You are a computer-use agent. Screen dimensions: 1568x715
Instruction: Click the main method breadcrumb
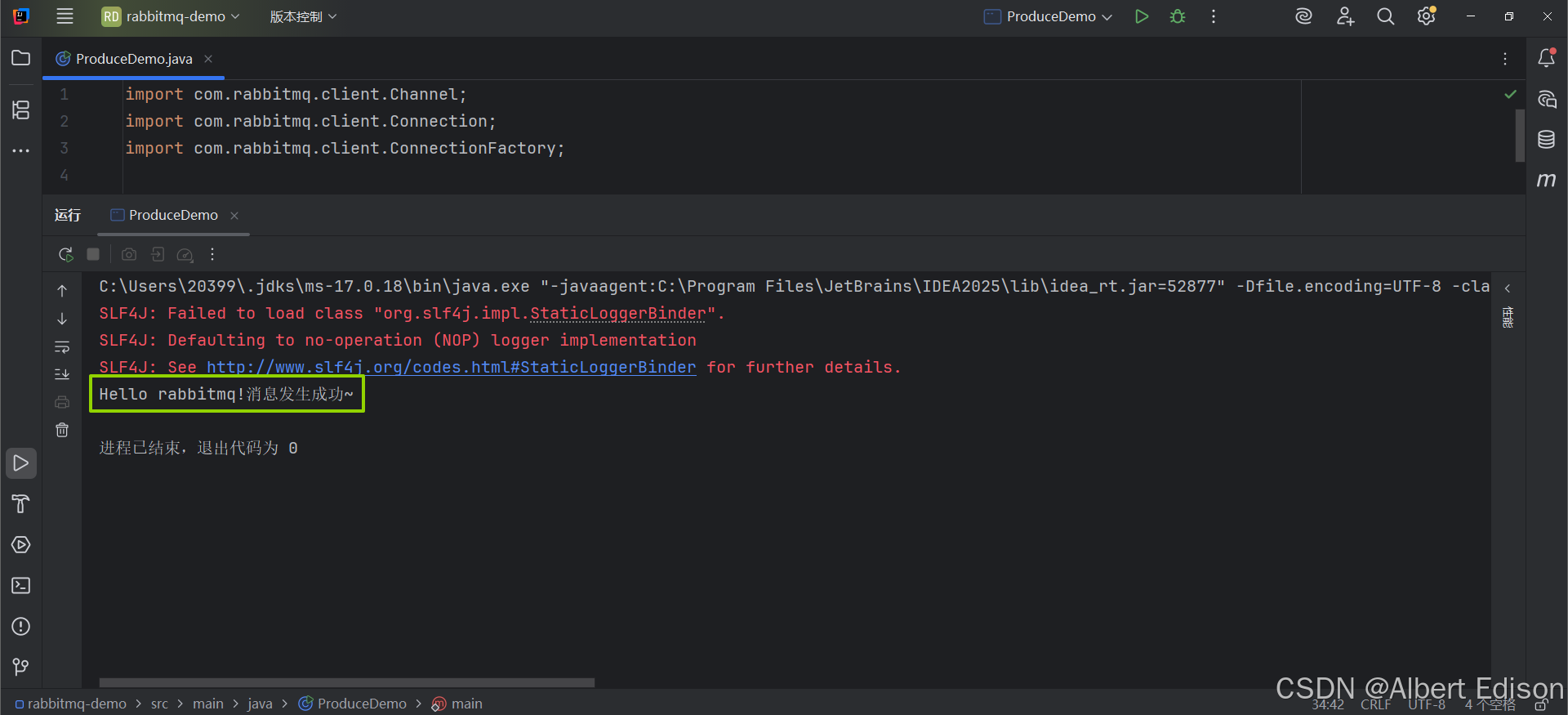tap(457, 704)
